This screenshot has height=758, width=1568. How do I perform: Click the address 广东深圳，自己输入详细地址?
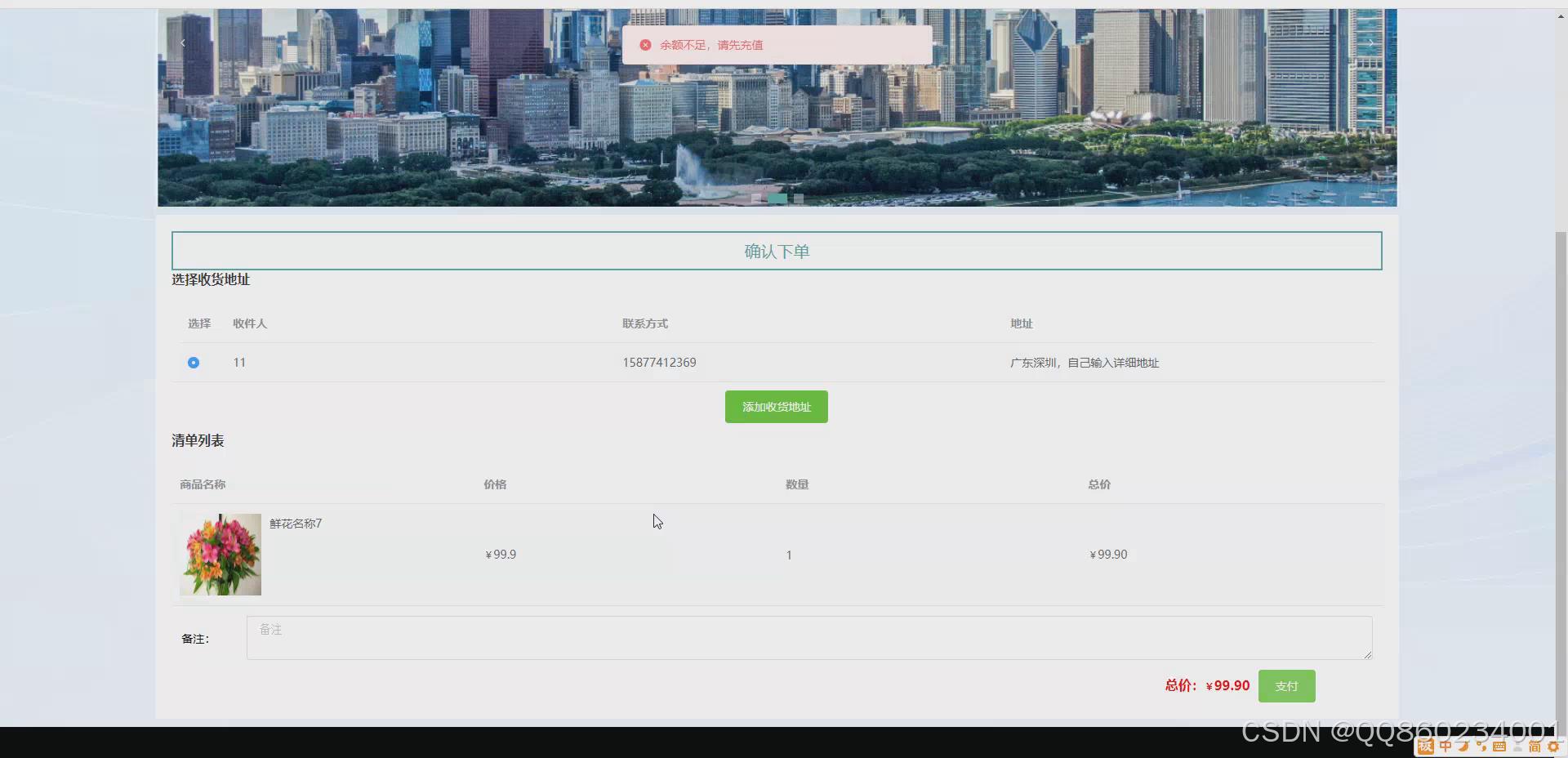tap(1085, 363)
